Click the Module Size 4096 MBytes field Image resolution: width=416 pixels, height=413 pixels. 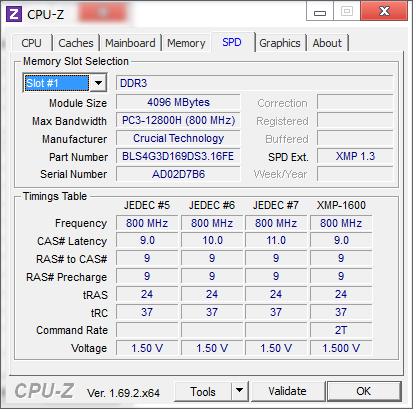[x=178, y=102]
